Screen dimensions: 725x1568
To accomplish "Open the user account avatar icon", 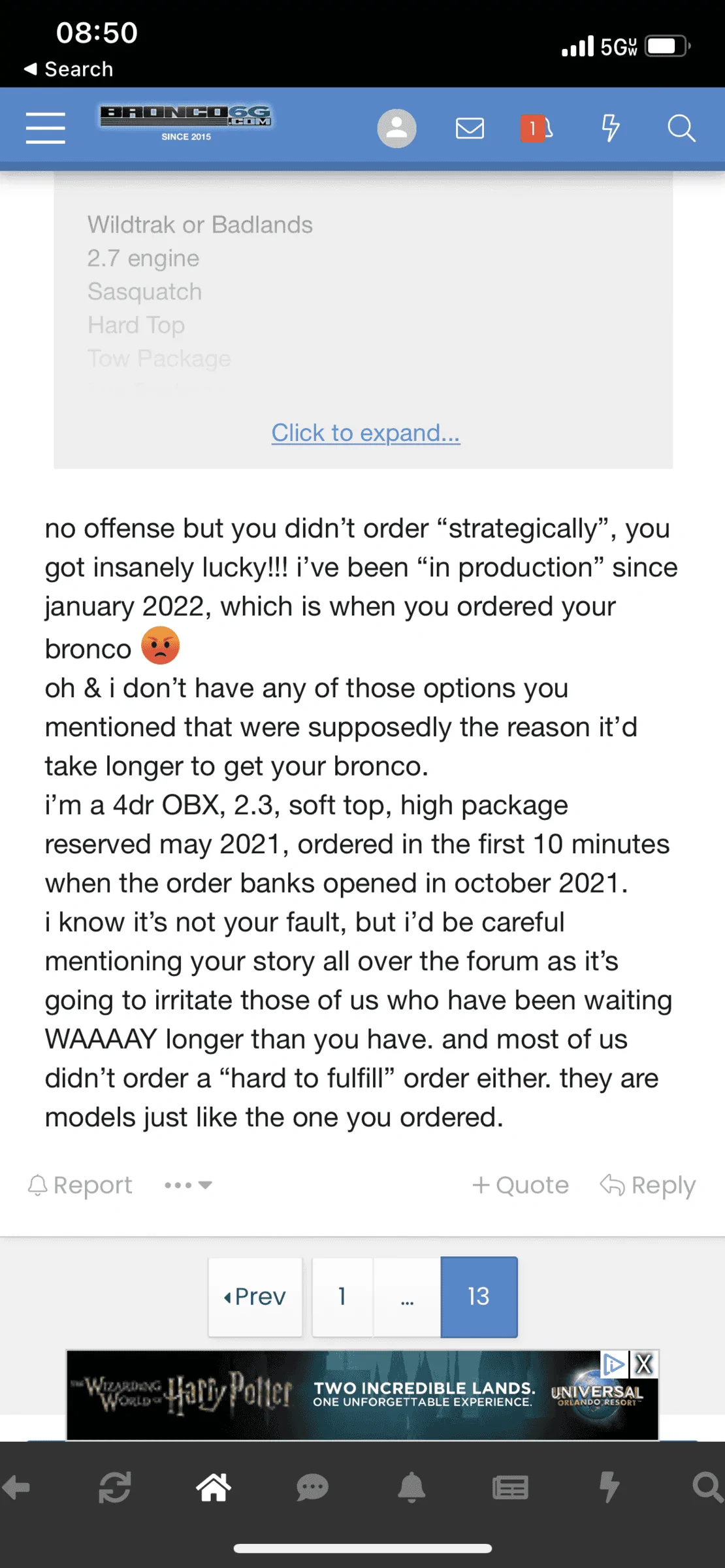I will pyautogui.click(x=396, y=128).
